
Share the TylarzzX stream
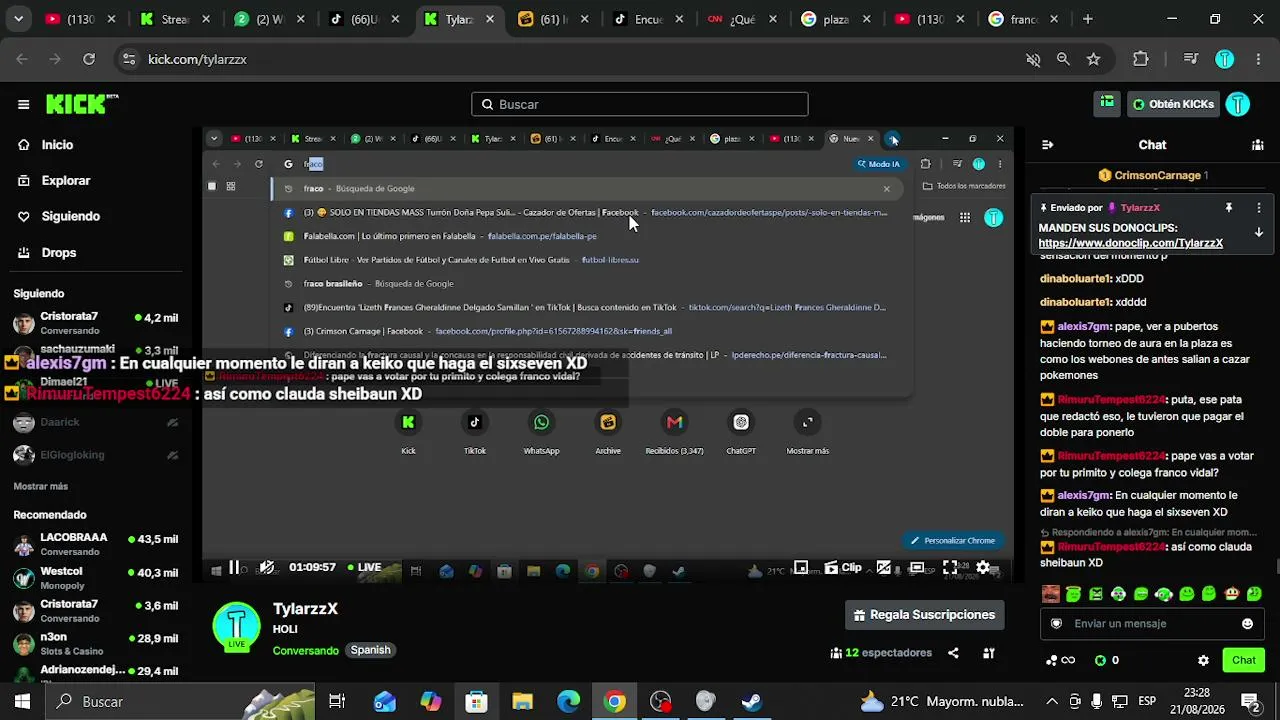[x=953, y=653]
